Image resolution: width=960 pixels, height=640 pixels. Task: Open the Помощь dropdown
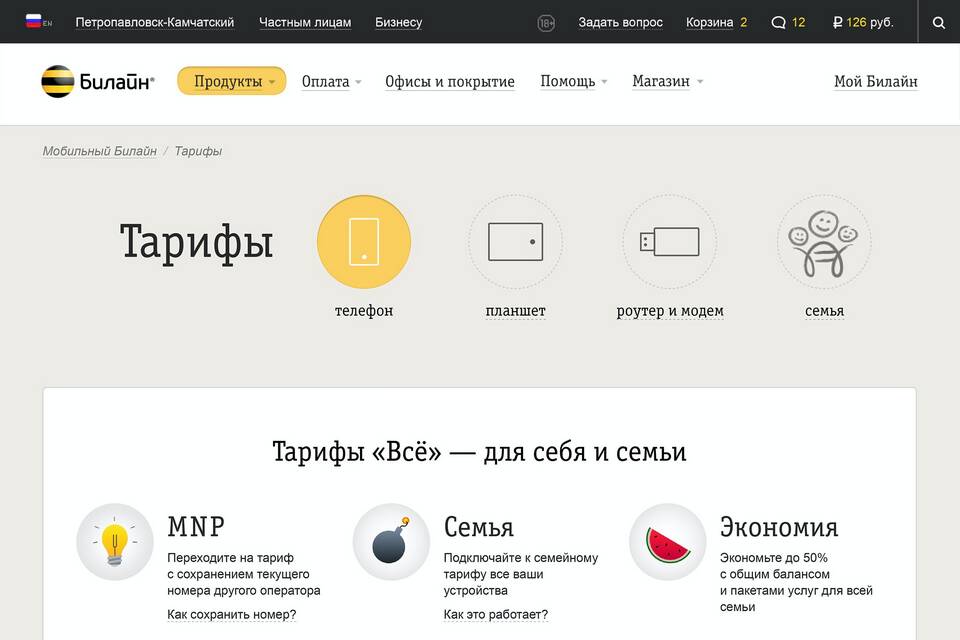tap(573, 82)
